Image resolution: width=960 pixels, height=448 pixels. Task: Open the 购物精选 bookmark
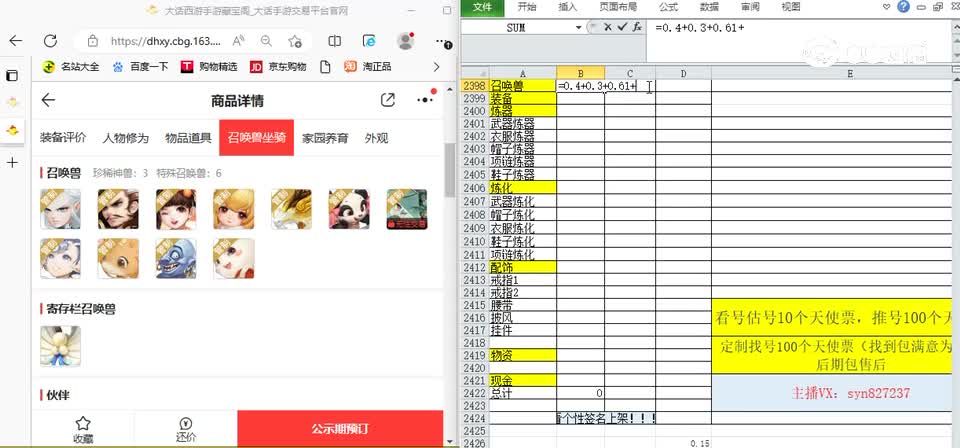[x=209, y=67]
